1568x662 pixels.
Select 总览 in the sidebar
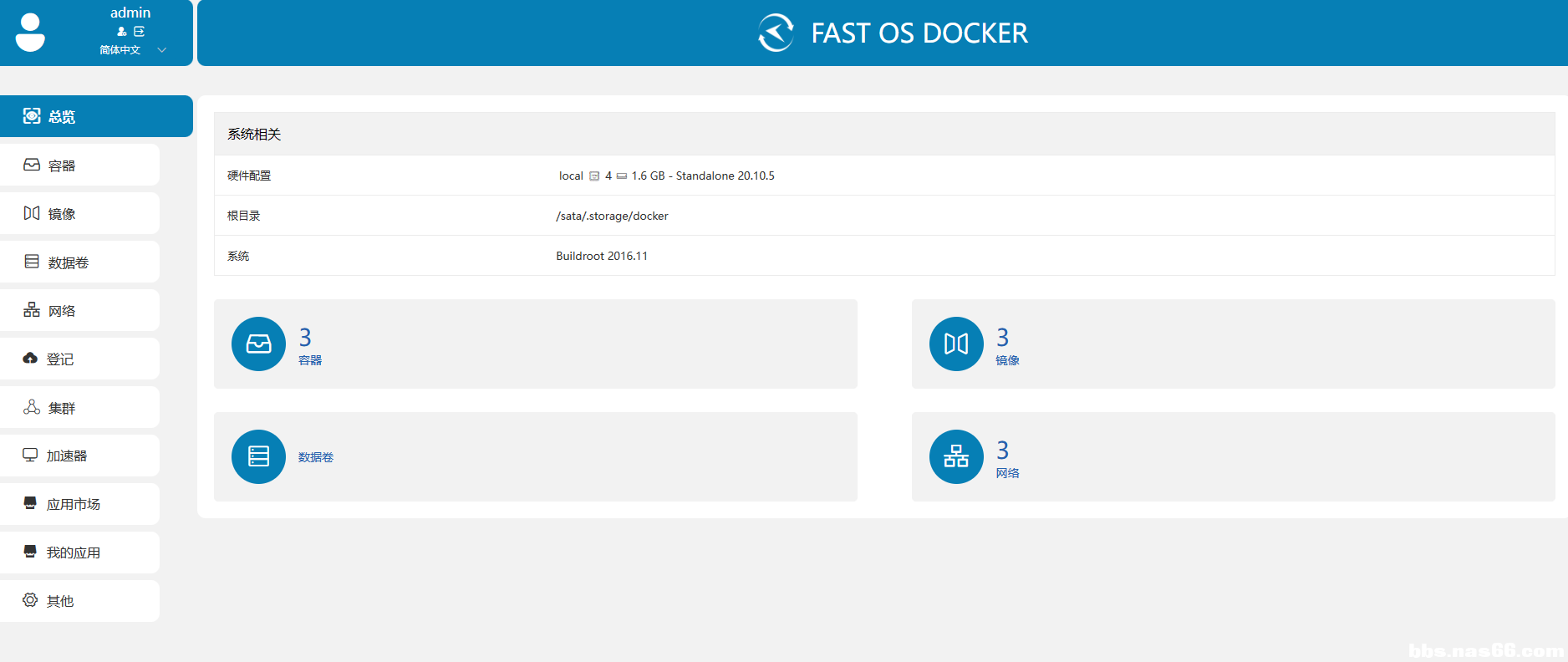(96, 116)
